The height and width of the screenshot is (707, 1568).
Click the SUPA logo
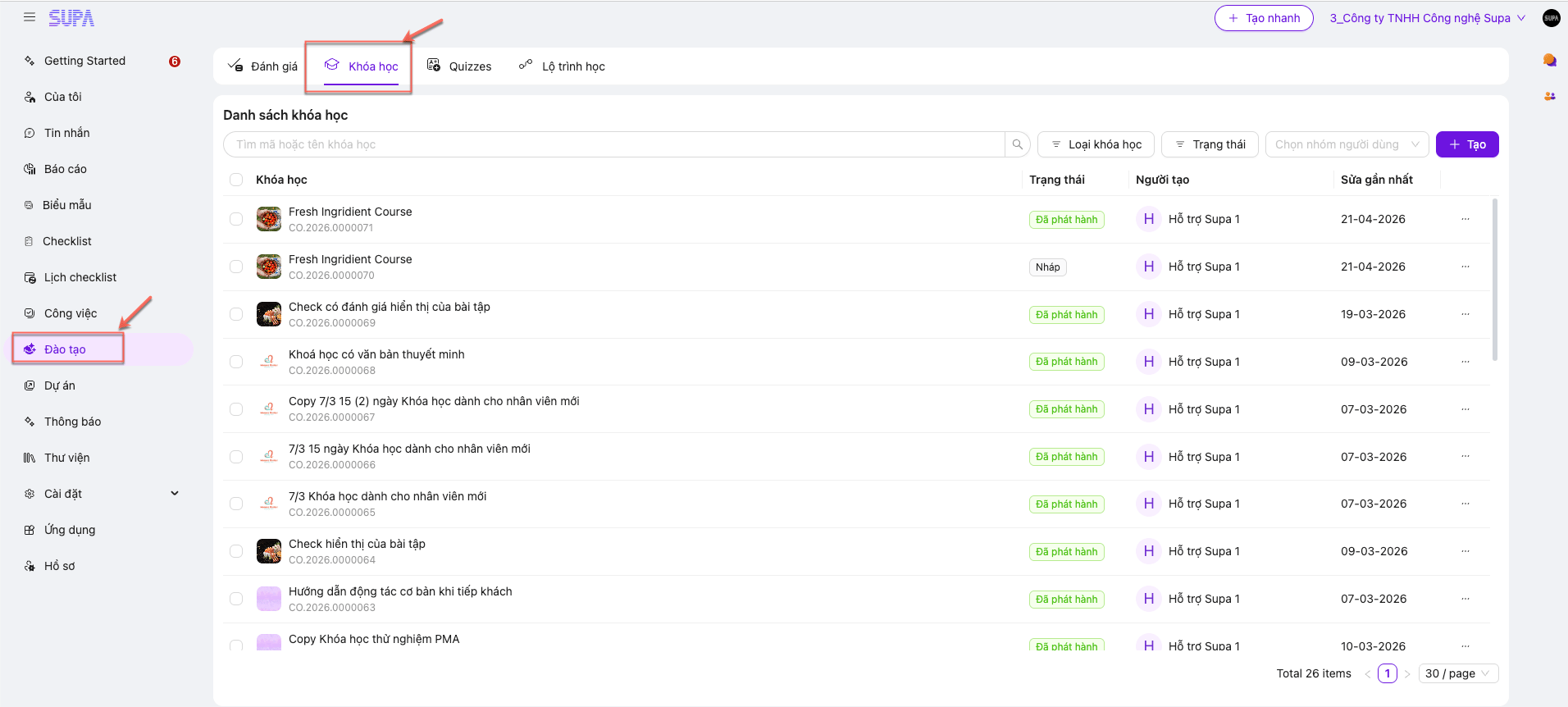(x=71, y=18)
